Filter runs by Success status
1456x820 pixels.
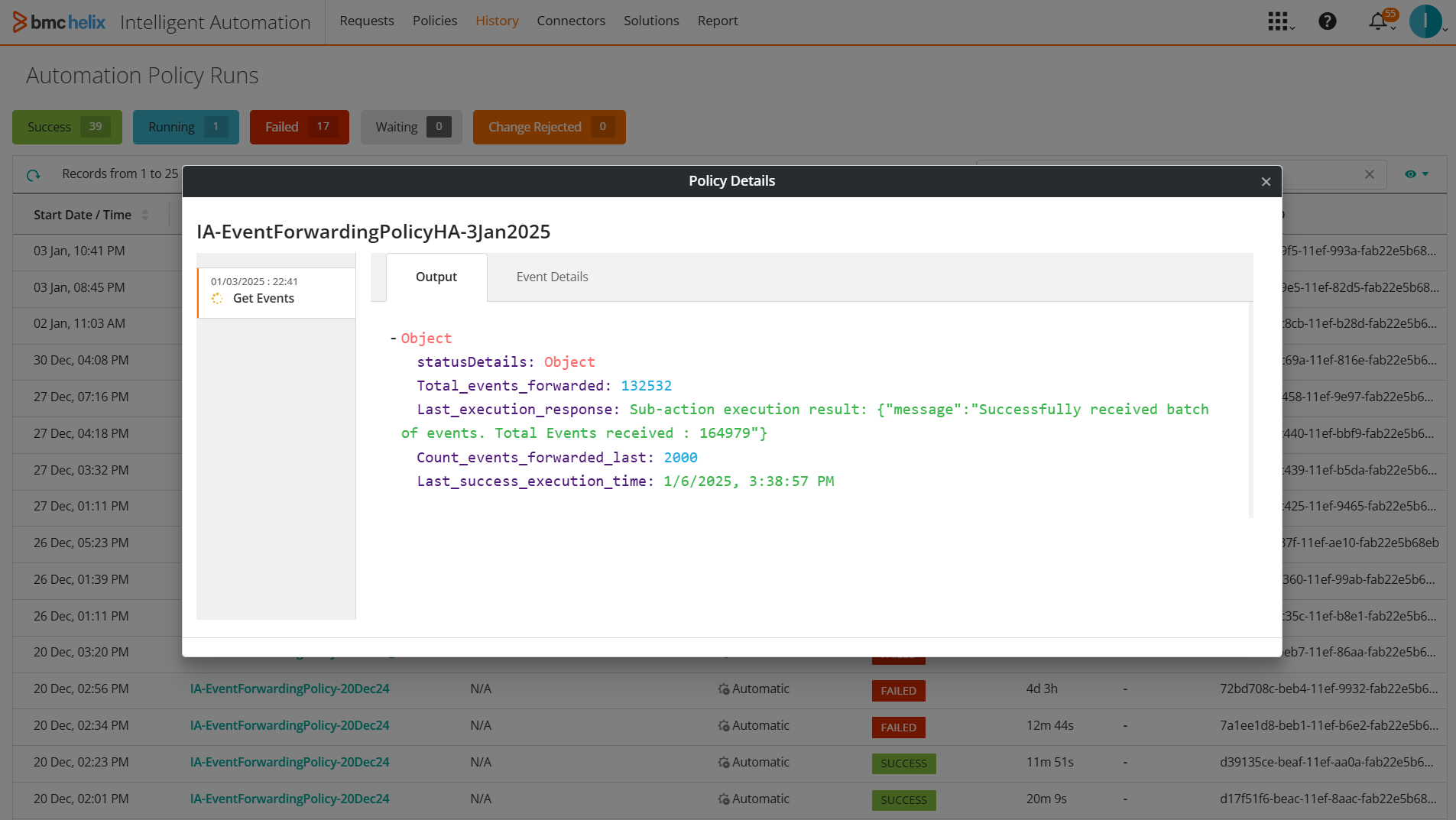(x=67, y=127)
